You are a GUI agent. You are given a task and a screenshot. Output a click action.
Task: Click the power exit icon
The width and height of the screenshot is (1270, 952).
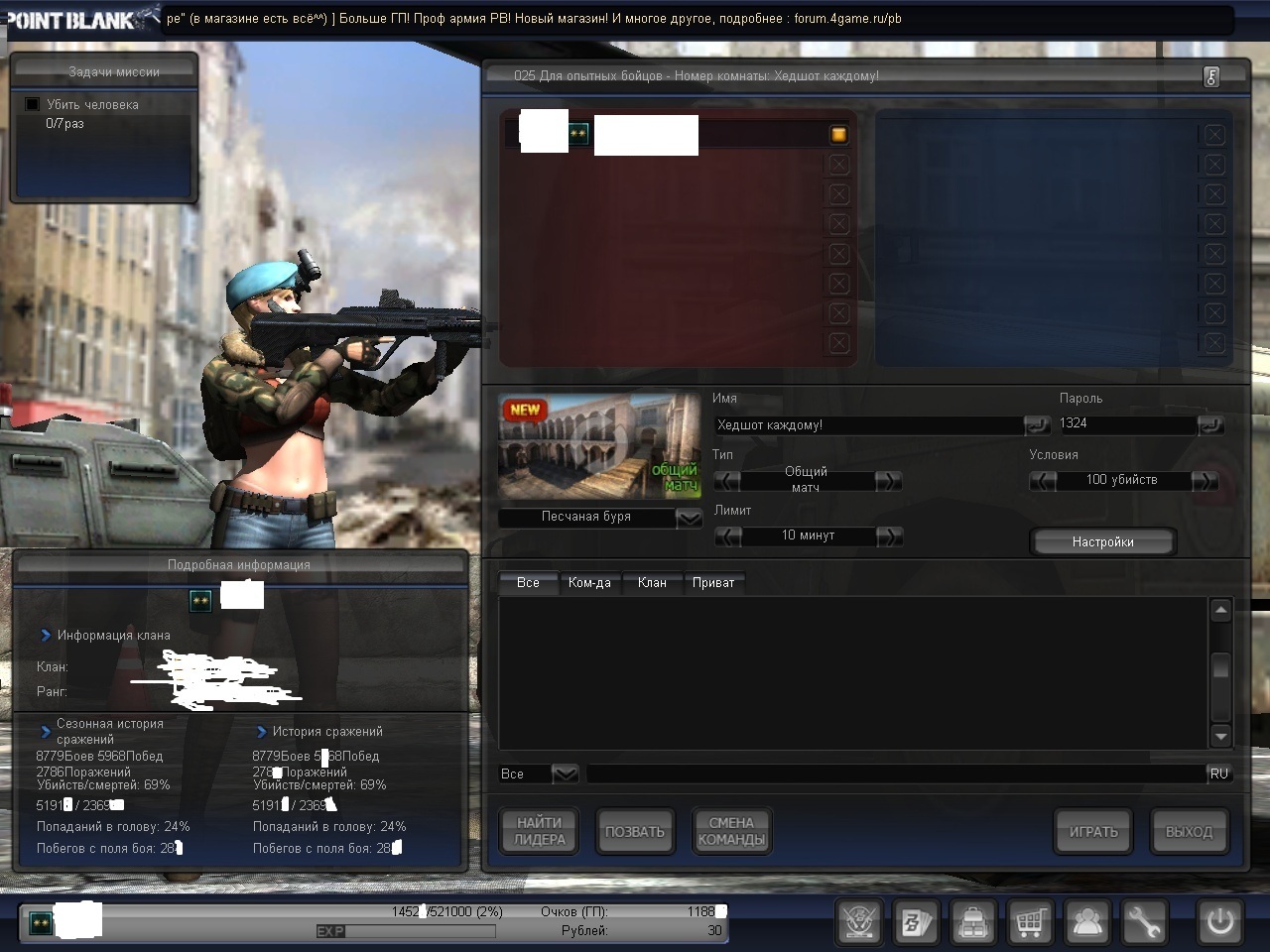[1219, 923]
